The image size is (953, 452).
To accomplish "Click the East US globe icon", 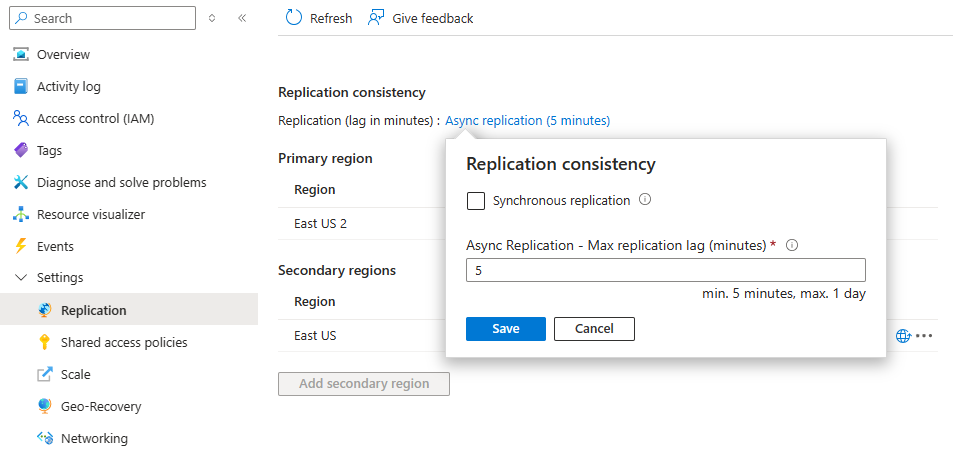I will 903,336.
